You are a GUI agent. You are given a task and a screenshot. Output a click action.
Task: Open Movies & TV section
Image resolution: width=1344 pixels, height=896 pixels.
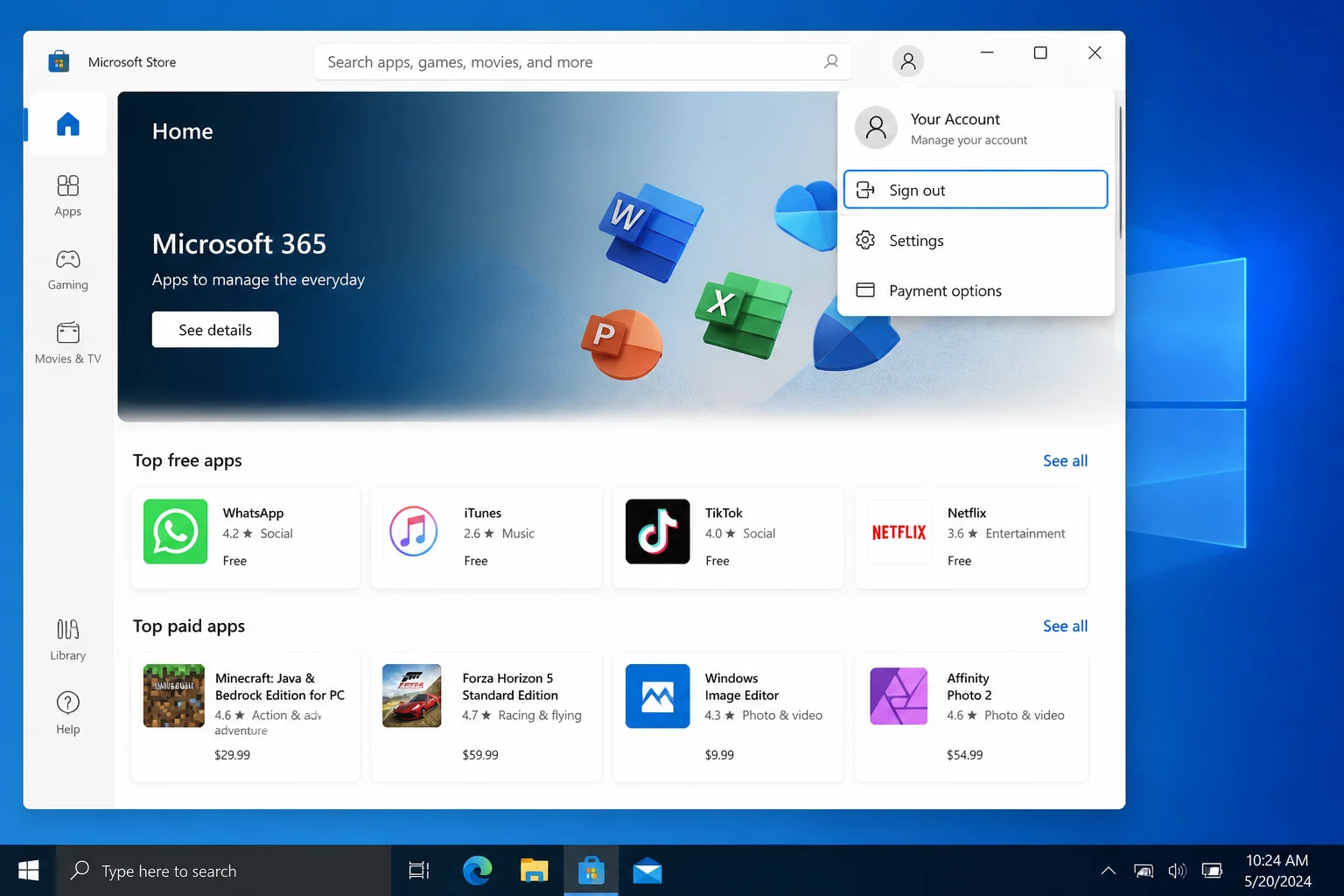tap(67, 343)
